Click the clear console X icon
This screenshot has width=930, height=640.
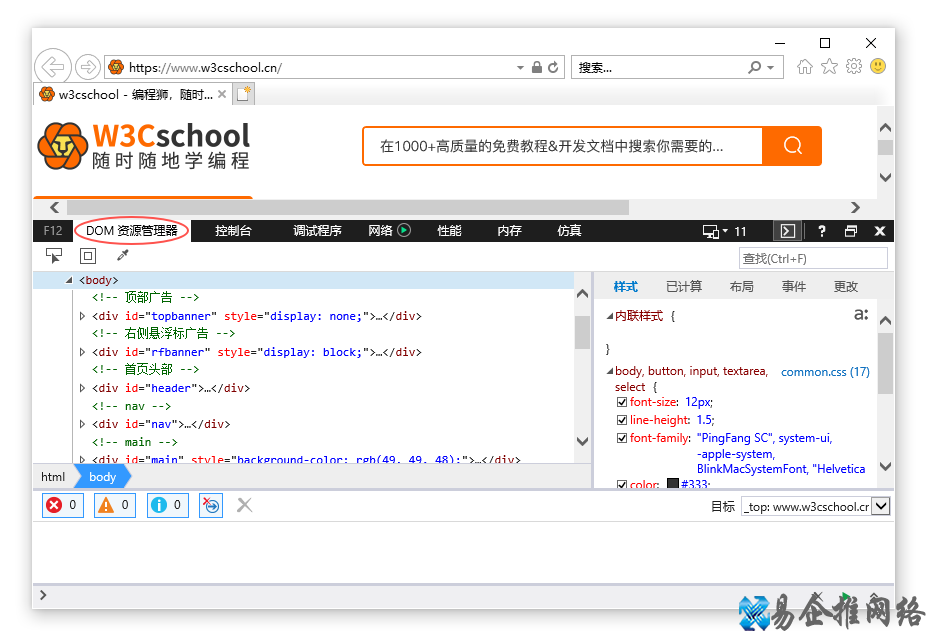(x=244, y=505)
